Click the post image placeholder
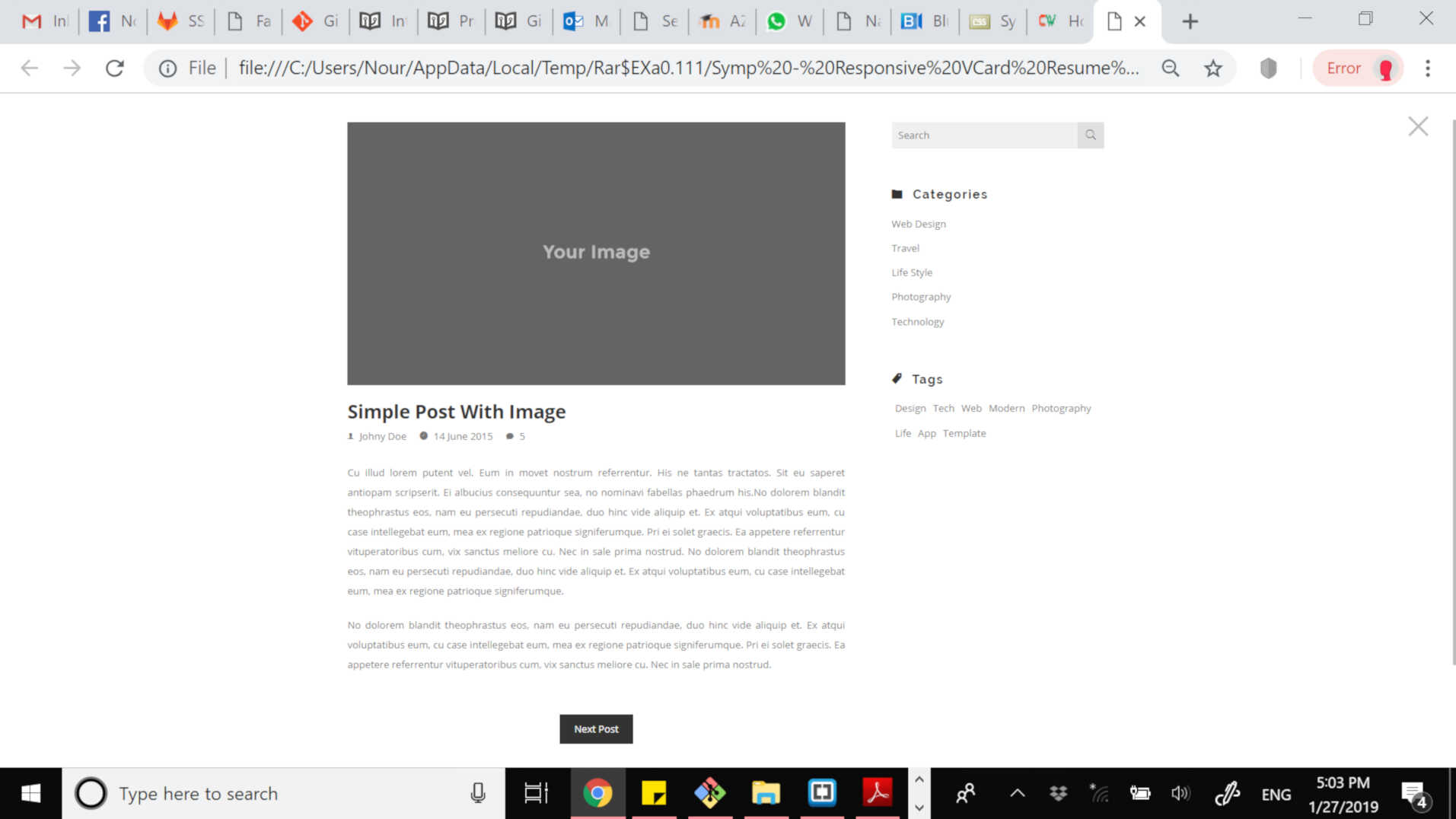This screenshot has width=1456, height=819. pyautogui.click(x=596, y=253)
